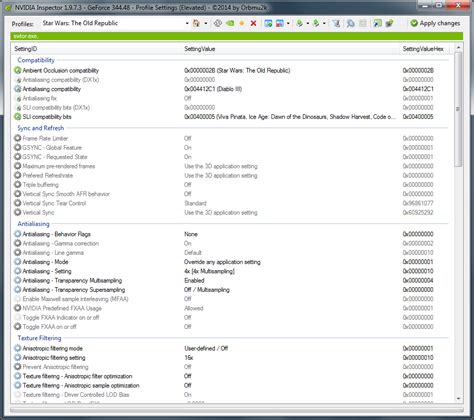474x420 pixels.
Task: Click the gear icon beside Triple buffering
Action: click(18, 184)
